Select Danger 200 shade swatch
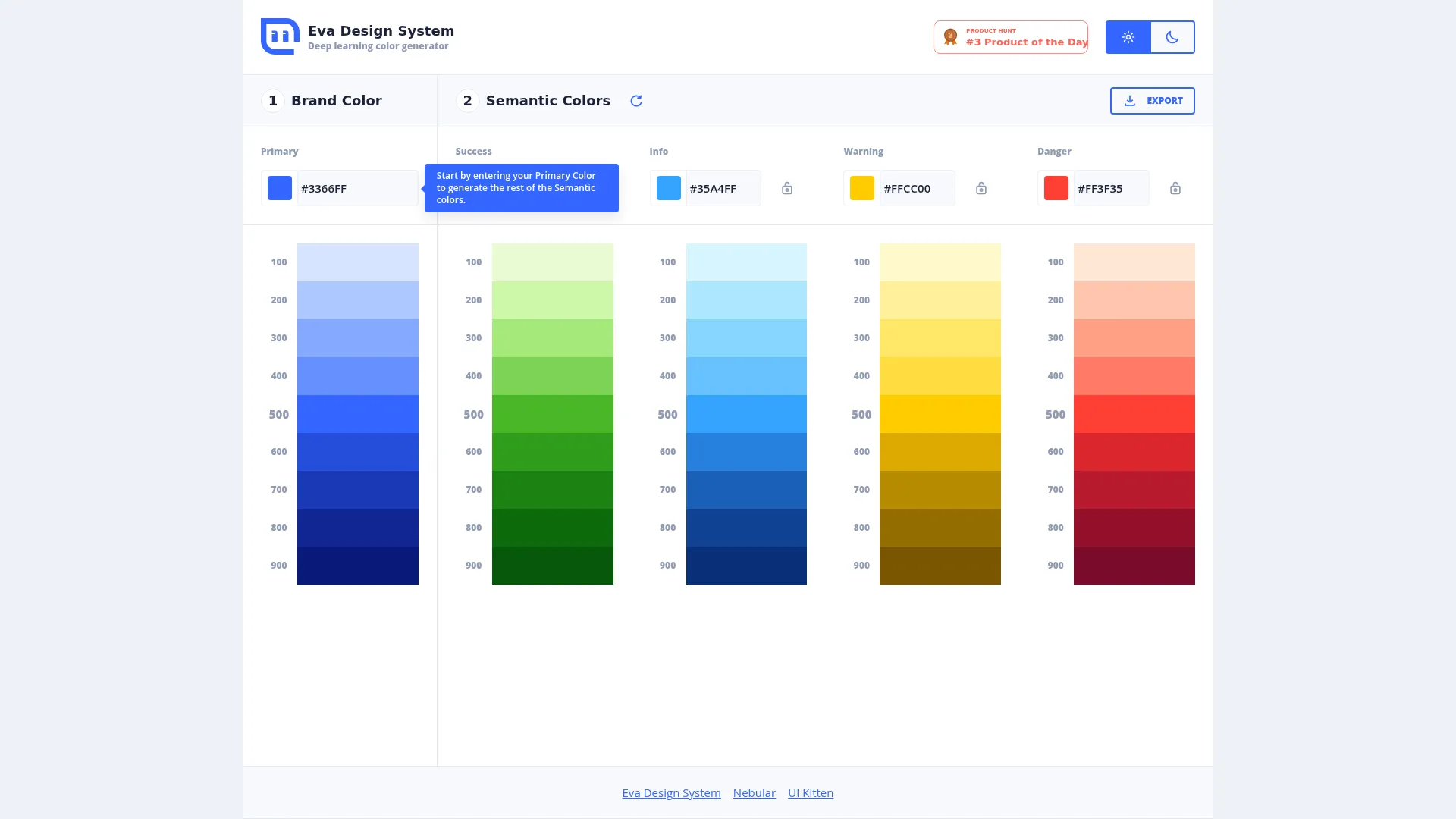This screenshot has height=819, width=1456. pyautogui.click(x=1134, y=300)
